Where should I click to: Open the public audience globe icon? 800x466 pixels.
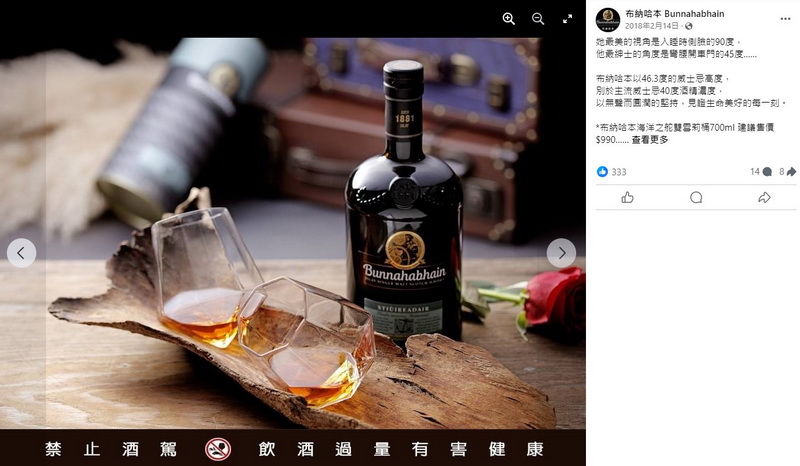click(x=689, y=26)
